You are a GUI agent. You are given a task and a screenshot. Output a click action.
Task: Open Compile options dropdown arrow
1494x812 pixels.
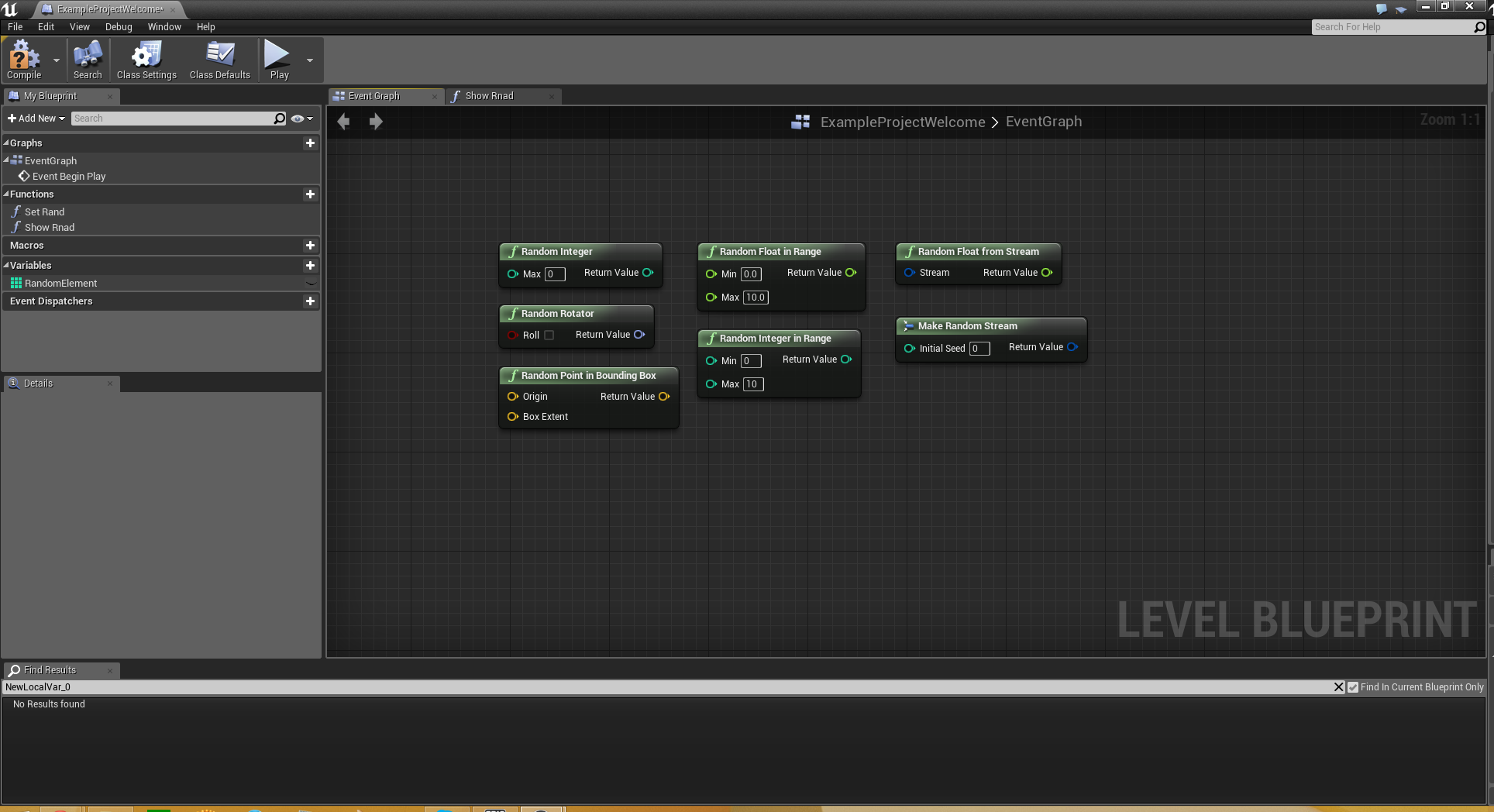point(56,60)
